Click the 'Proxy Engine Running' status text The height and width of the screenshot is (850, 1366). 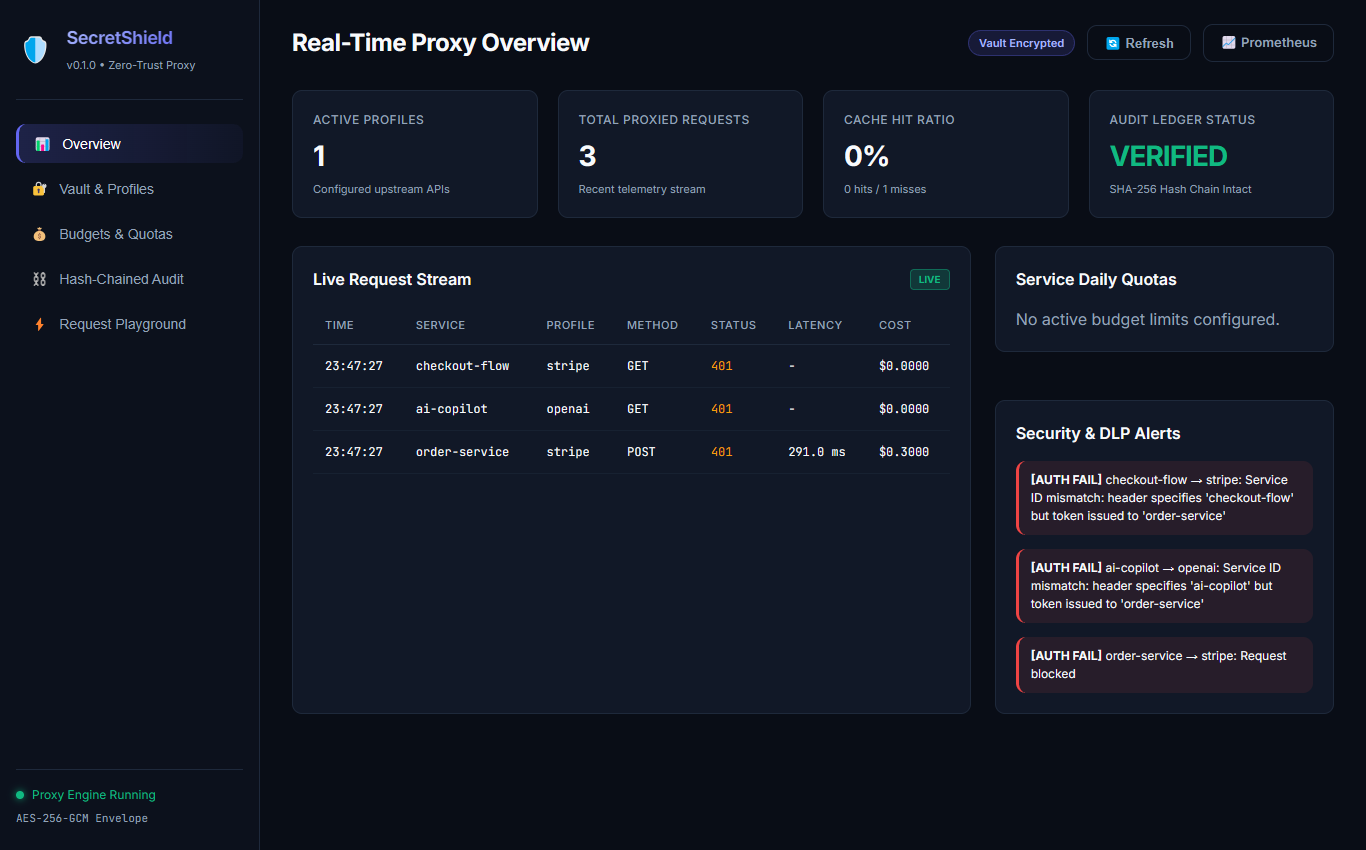coord(94,795)
